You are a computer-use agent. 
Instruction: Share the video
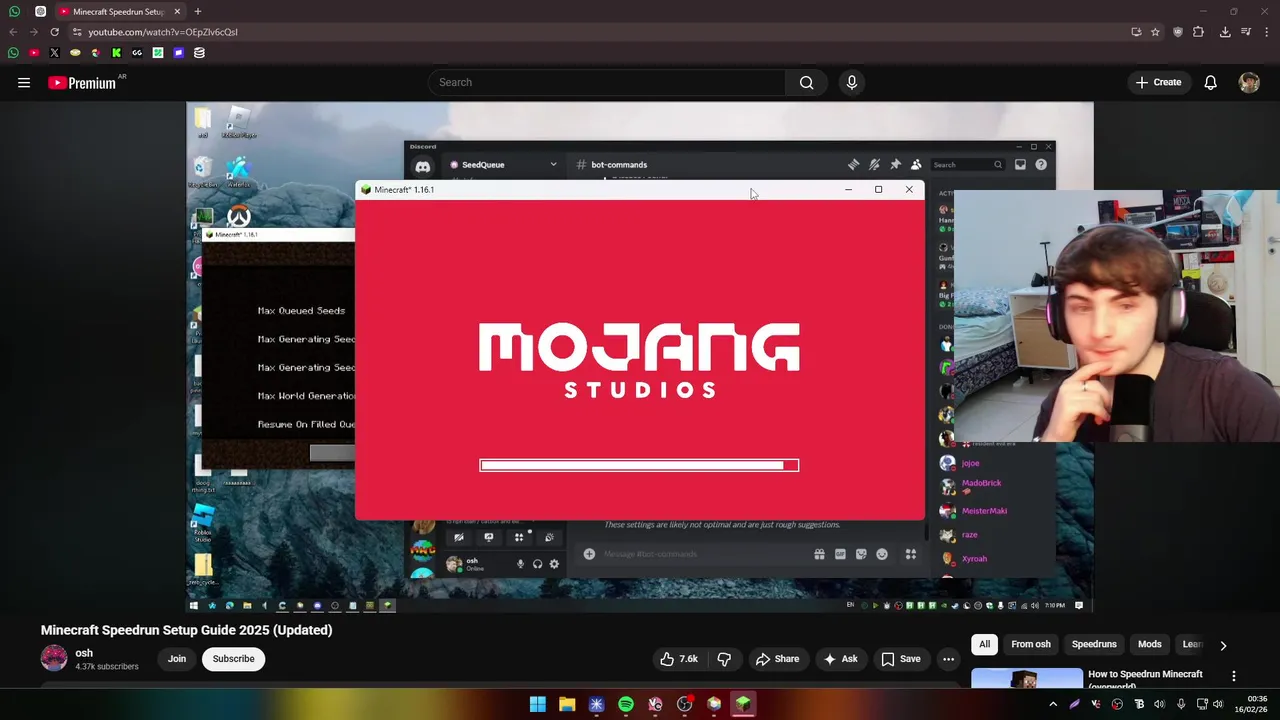coord(777,659)
